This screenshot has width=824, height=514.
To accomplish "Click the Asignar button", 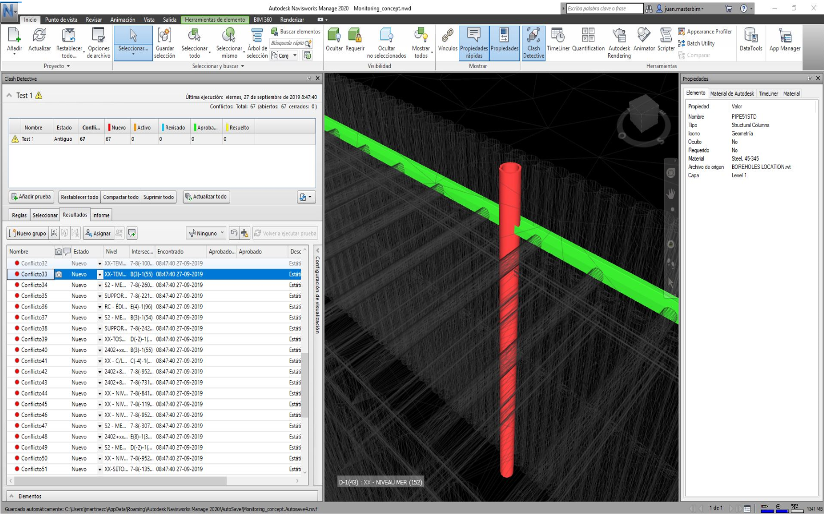I will point(98,233).
